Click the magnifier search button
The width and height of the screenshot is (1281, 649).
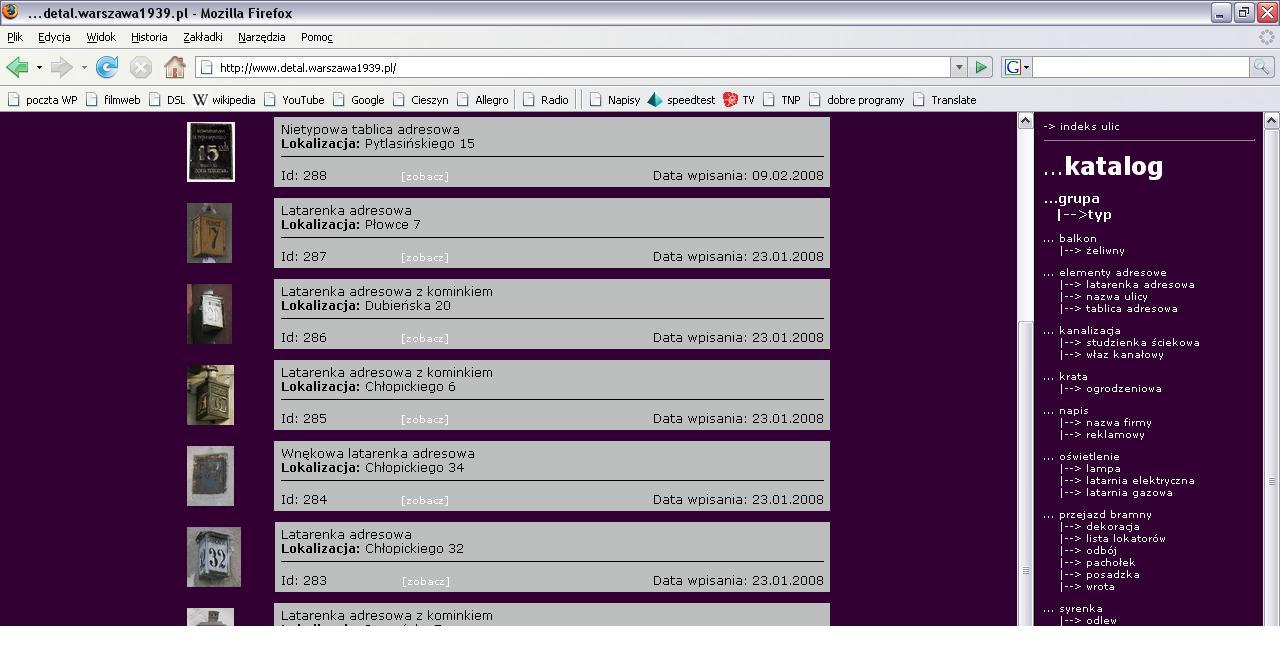1262,67
